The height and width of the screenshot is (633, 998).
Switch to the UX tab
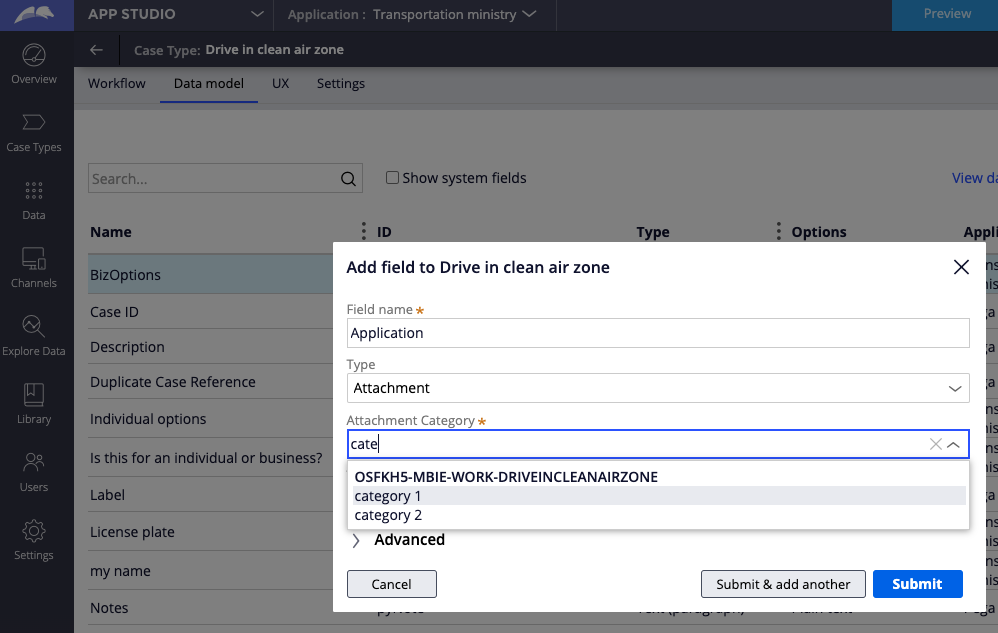(x=280, y=83)
